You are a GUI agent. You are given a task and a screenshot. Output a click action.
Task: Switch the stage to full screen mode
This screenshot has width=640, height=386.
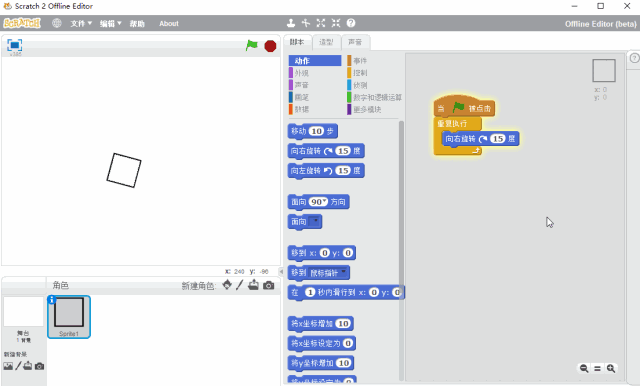tap(15, 45)
